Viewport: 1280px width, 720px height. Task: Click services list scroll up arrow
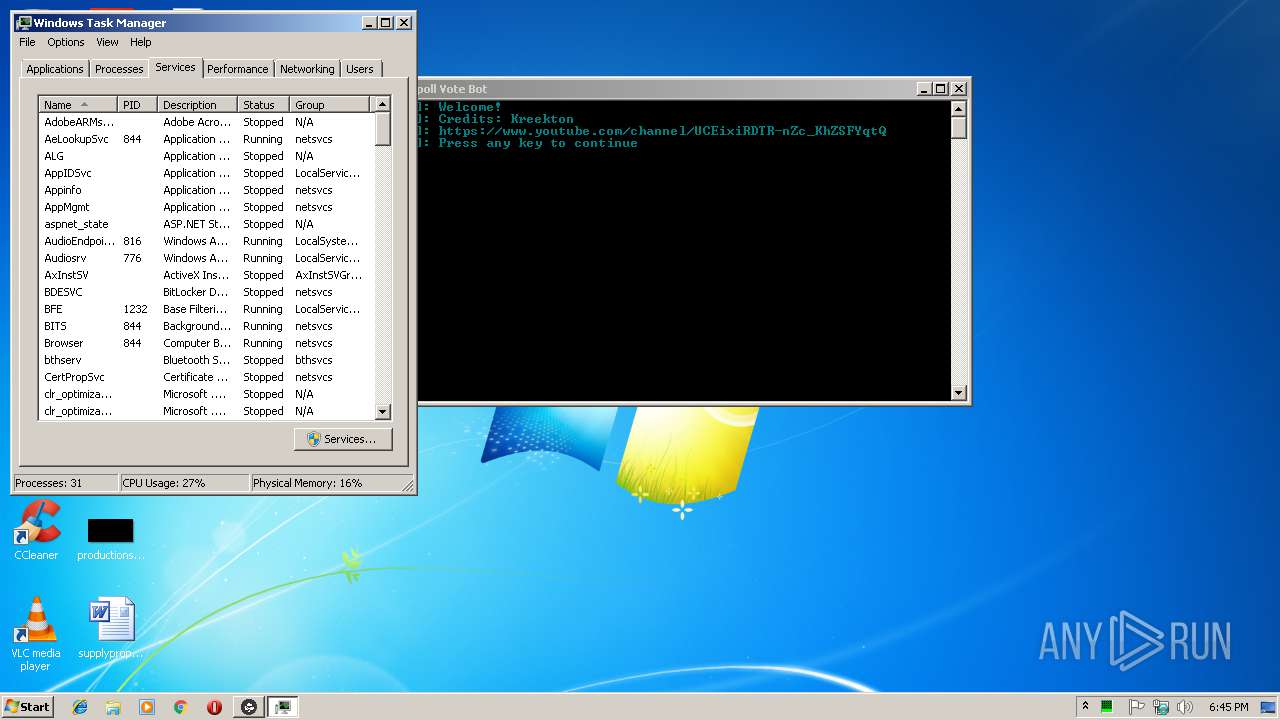tap(382, 104)
